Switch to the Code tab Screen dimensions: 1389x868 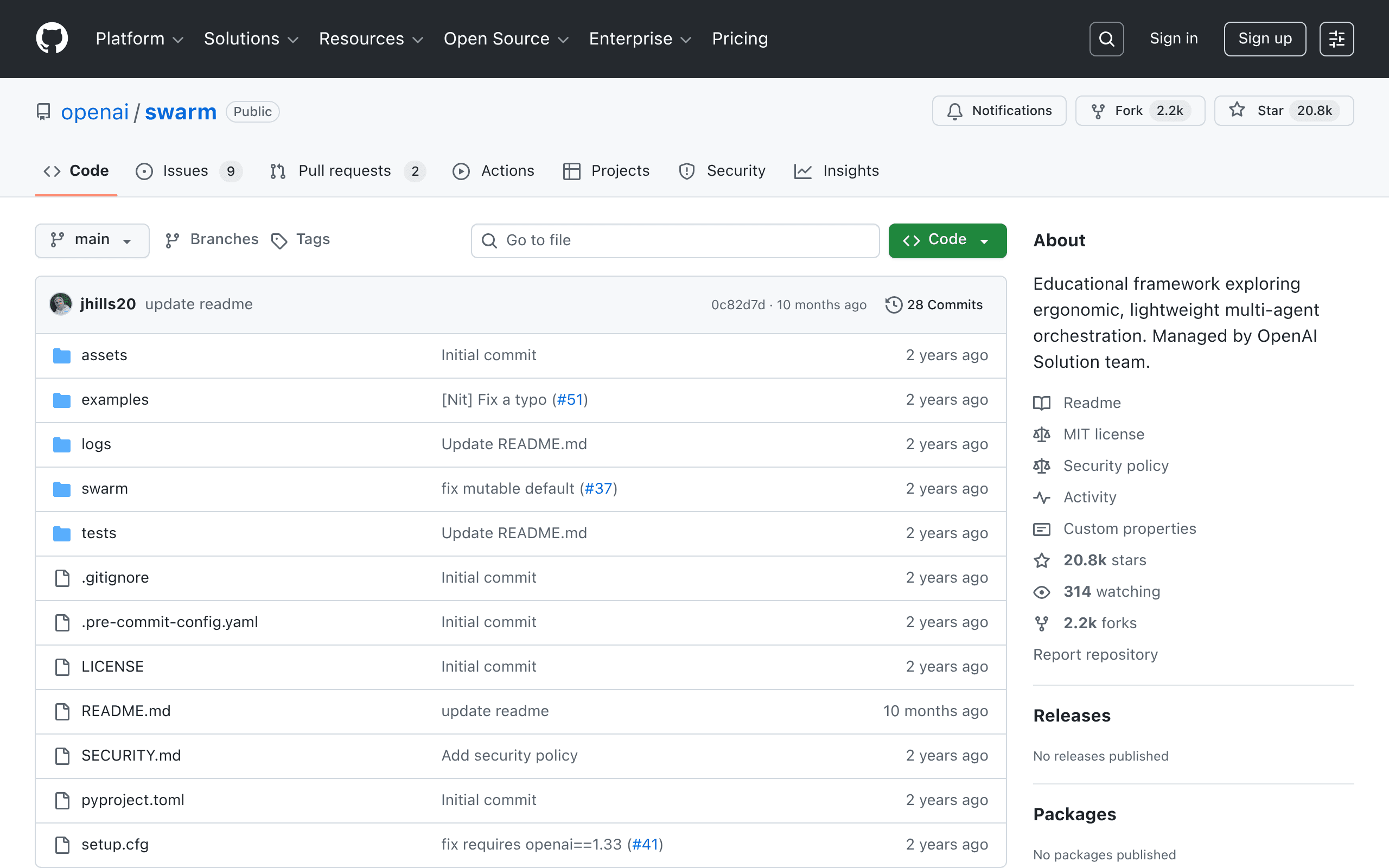77,171
